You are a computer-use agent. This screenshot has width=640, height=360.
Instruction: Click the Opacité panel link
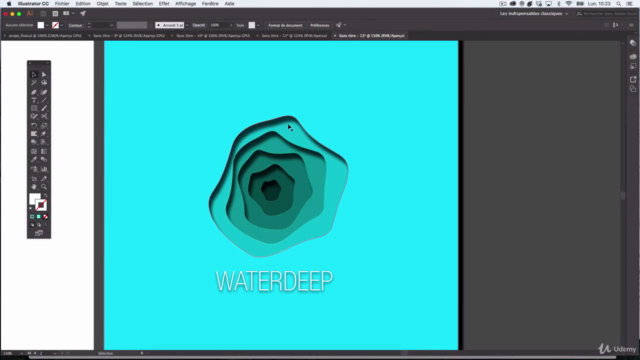[199, 25]
